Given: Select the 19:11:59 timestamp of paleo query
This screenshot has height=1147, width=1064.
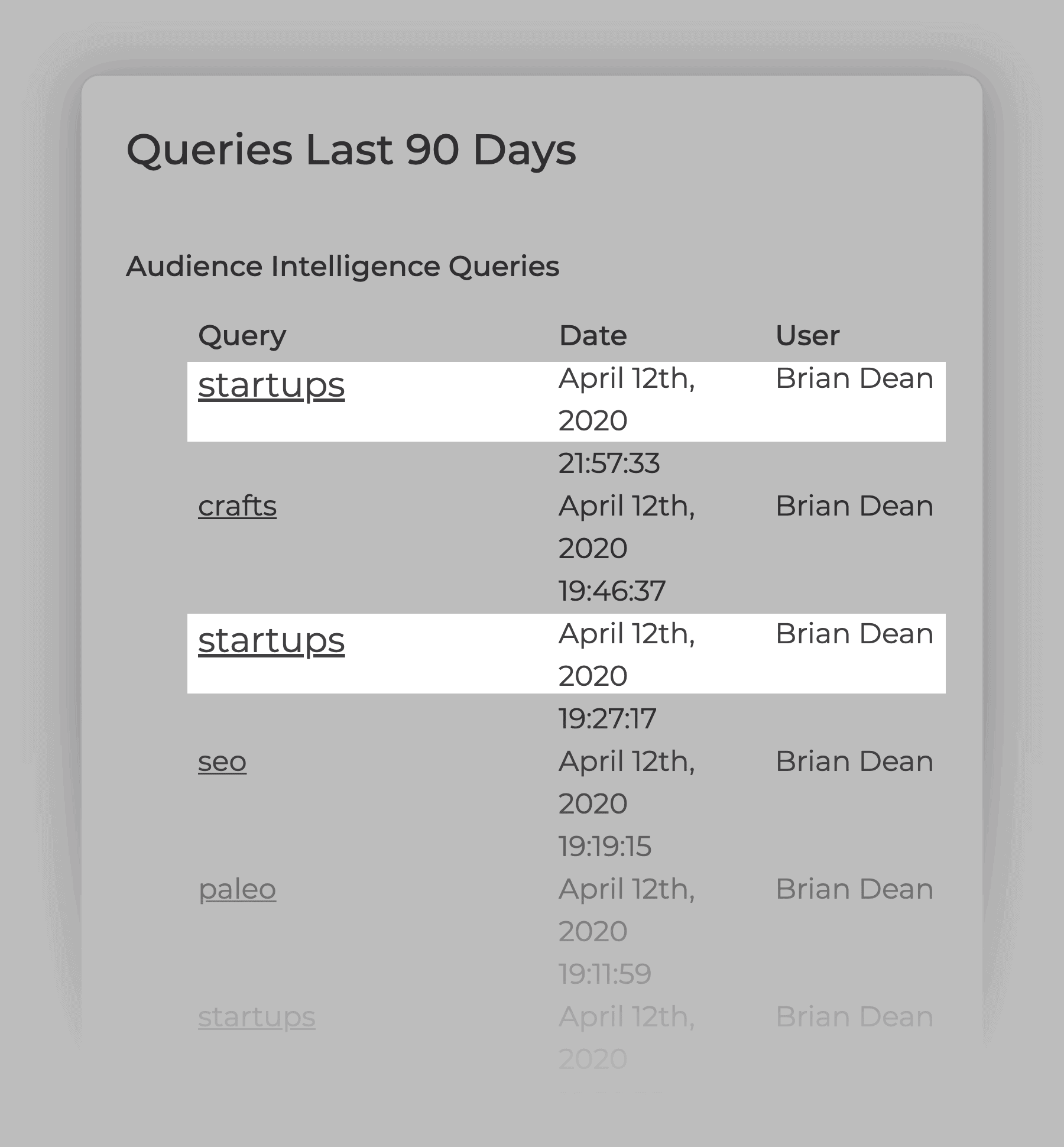Looking at the screenshot, I should 605,974.
